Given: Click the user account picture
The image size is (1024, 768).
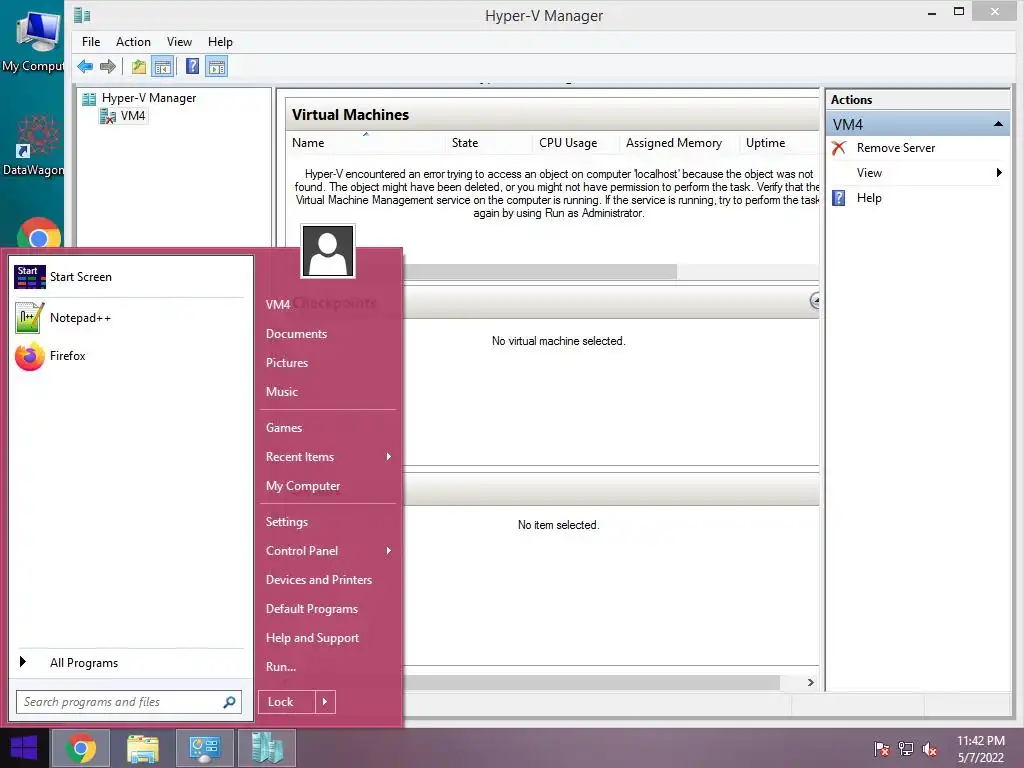Looking at the screenshot, I should [328, 251].
